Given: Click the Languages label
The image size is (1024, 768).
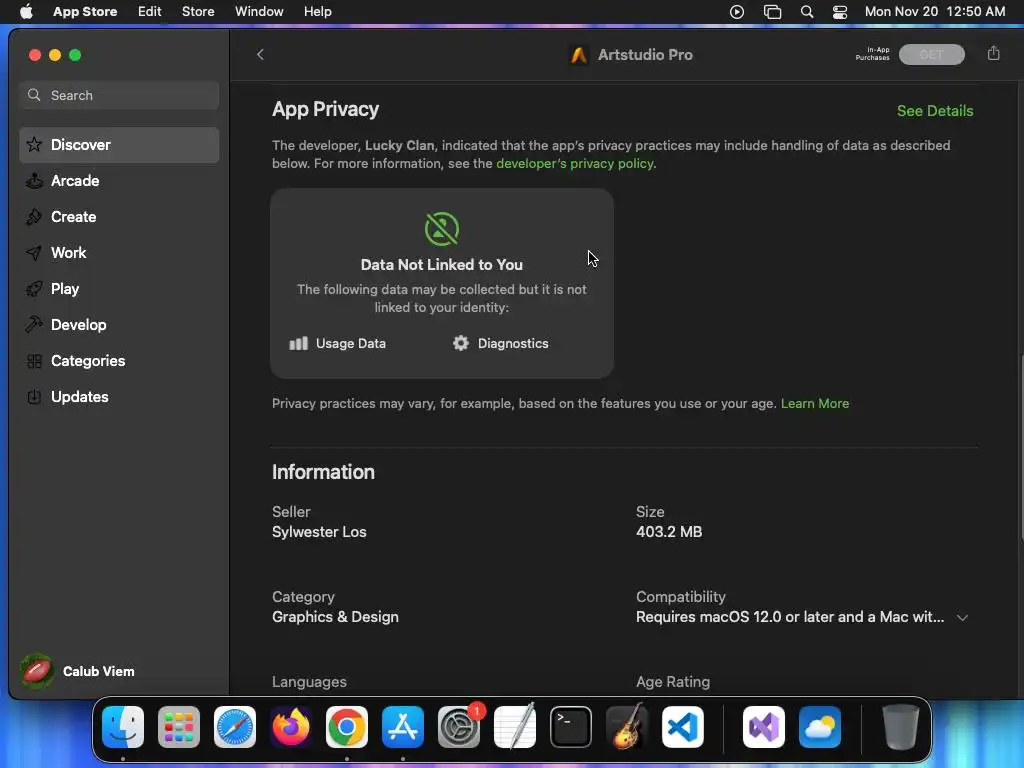Looking at the screenshot, I should click(x=309, y=682).
